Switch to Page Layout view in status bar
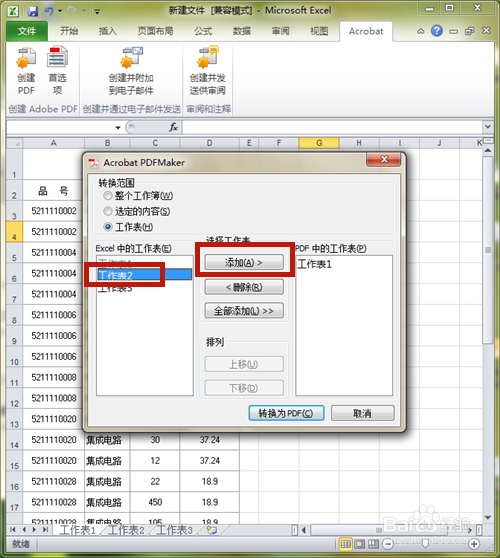Viewport: 500px width, 558px height. click(x=359, y=544)
